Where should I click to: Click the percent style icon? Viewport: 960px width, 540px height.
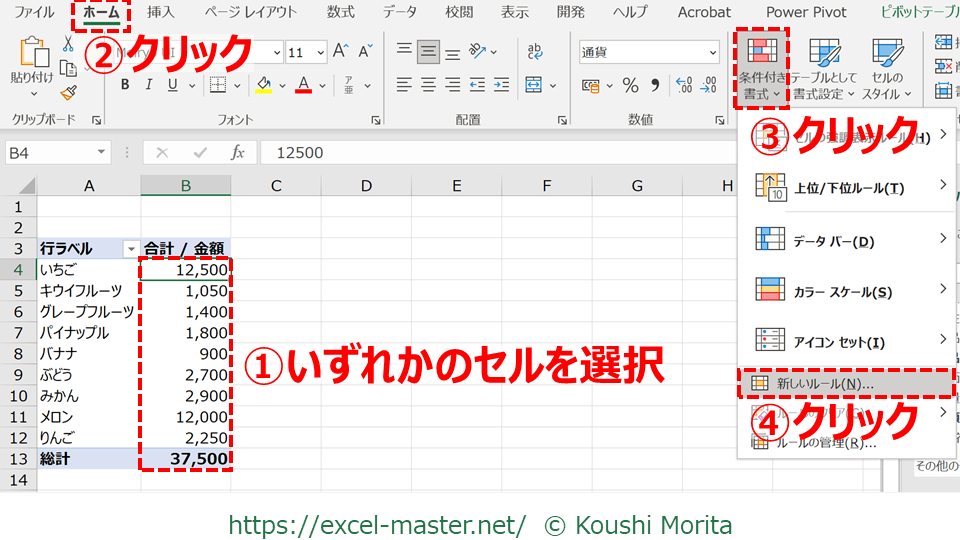click(x=630, y=86)
